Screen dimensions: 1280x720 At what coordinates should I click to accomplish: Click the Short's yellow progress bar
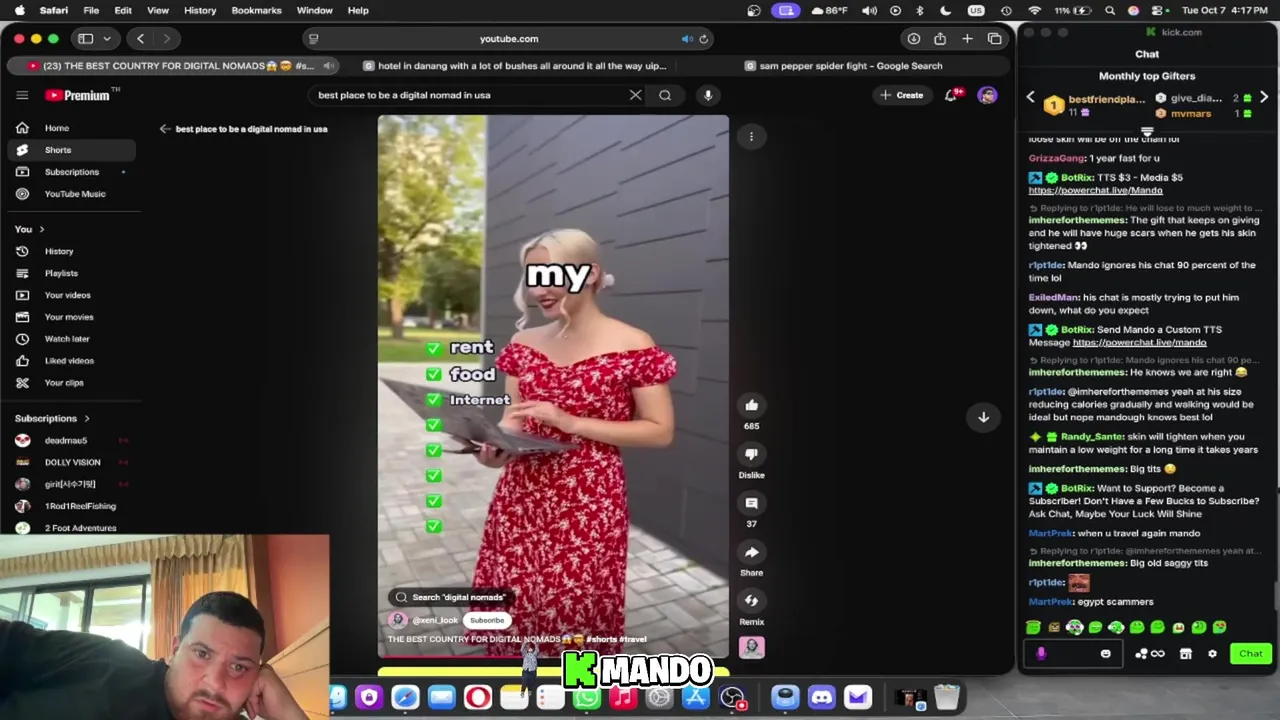pyautogui.click(x=553, y=671)
